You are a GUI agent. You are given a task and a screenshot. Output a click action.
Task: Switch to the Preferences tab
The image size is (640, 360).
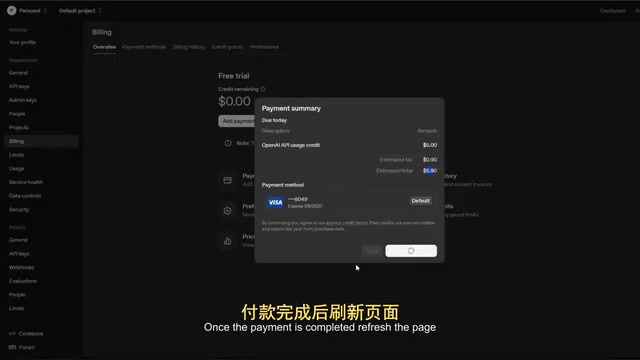pos(264,47)
